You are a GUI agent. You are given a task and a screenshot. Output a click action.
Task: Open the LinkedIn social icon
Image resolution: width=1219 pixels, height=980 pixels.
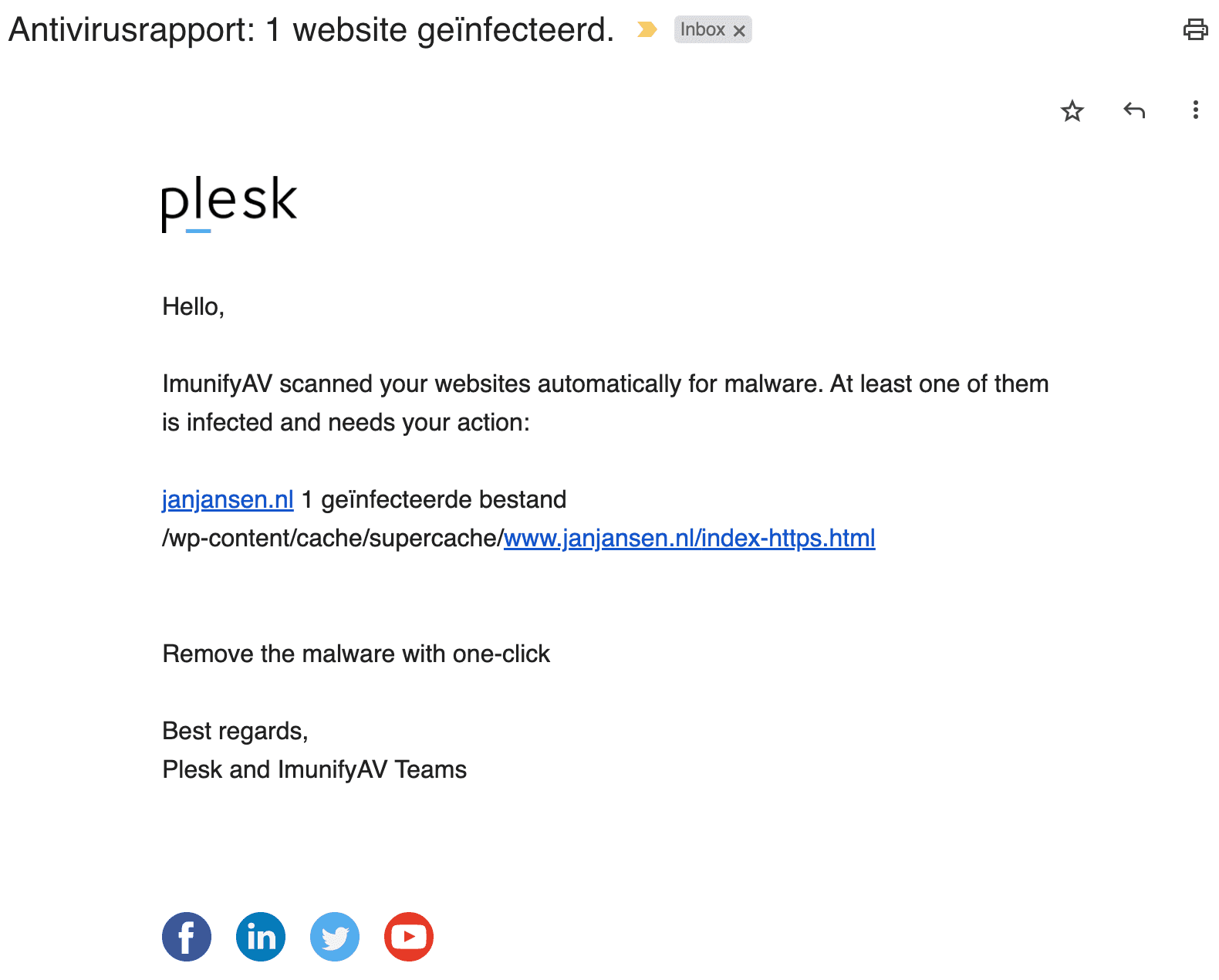(261, 937)
